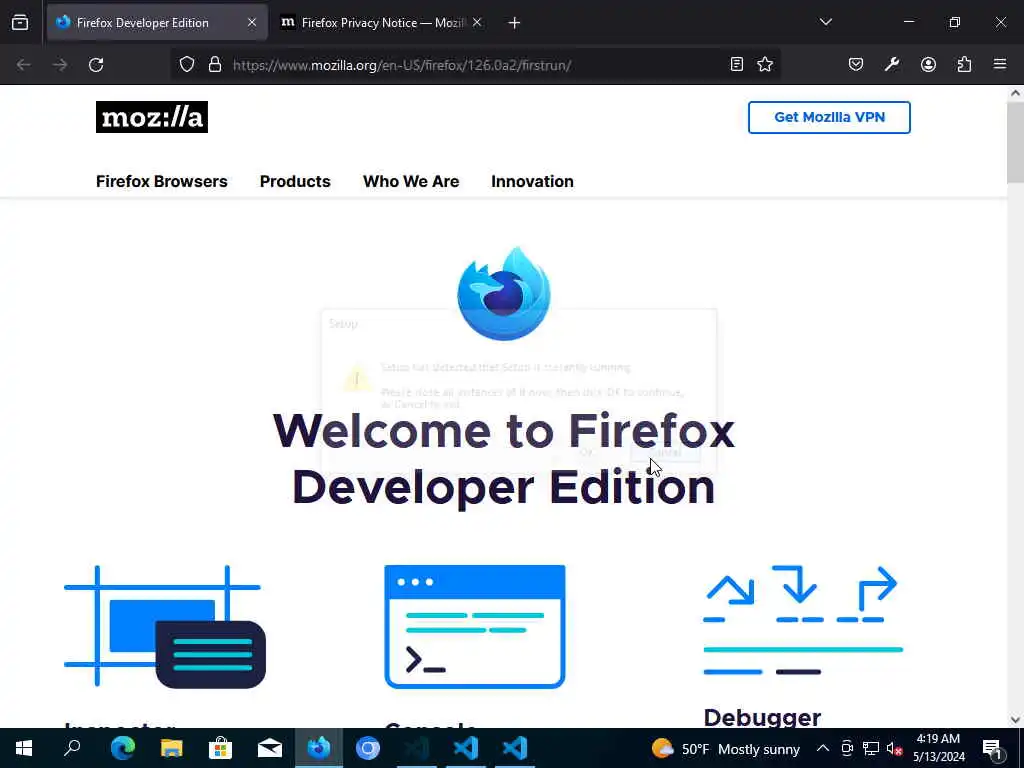Screen dimensions: 1024x768
Task: Open Firefox Browsers menu
Action: (161, 181)
